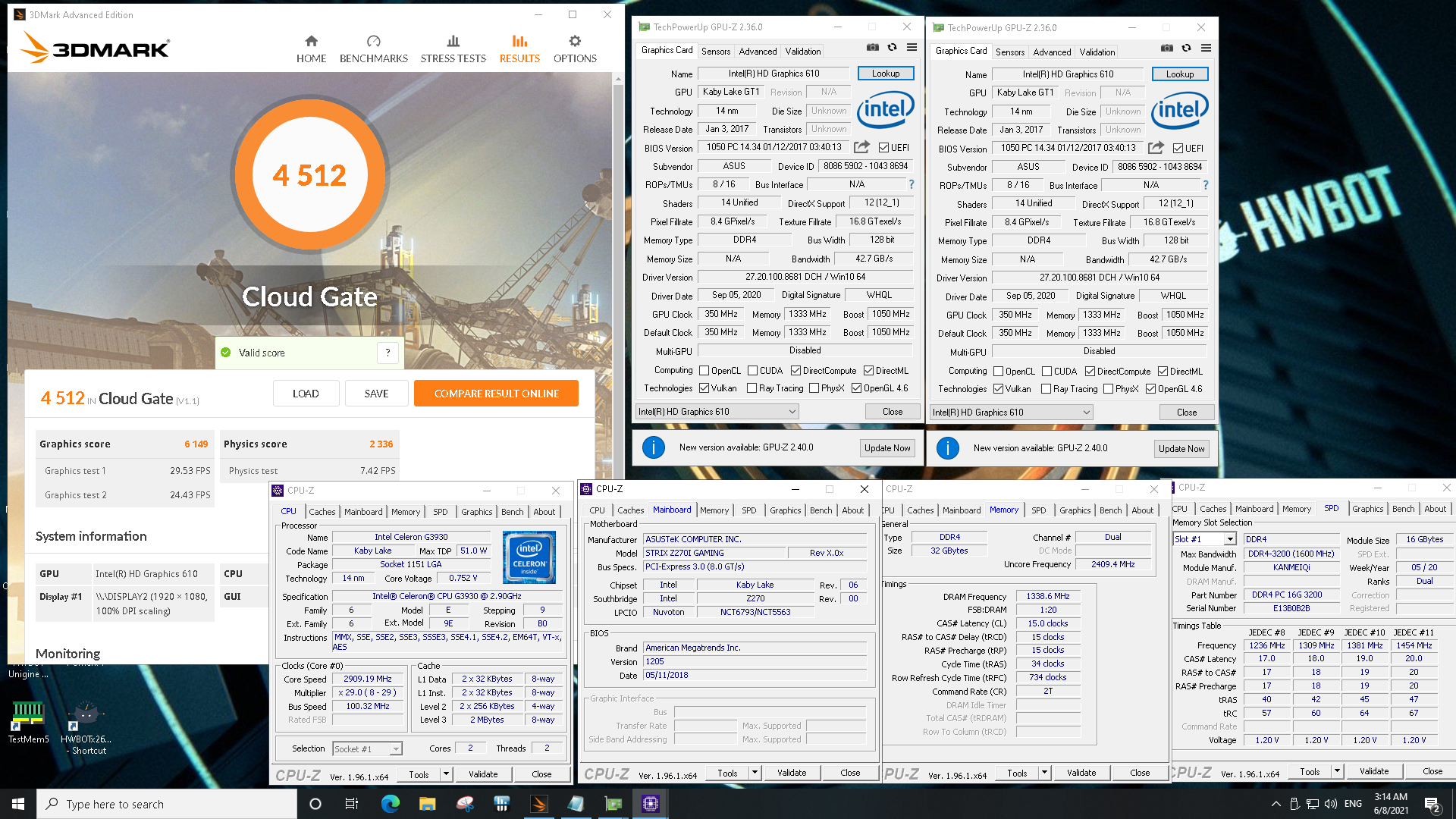Image resolution: width=1456 pixels, height=819 pixels.
Task: Switch to Sensors tab in left GPU-Z window
Action: [x=715, y=51]
